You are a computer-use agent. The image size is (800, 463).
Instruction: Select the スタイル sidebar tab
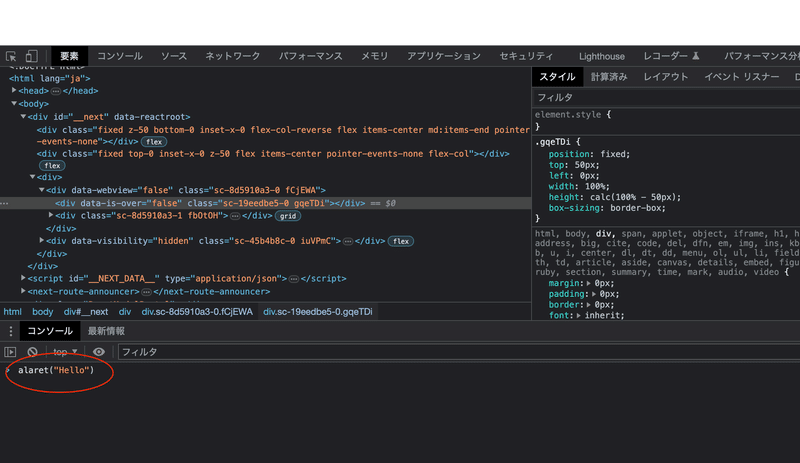pos(557,77)
